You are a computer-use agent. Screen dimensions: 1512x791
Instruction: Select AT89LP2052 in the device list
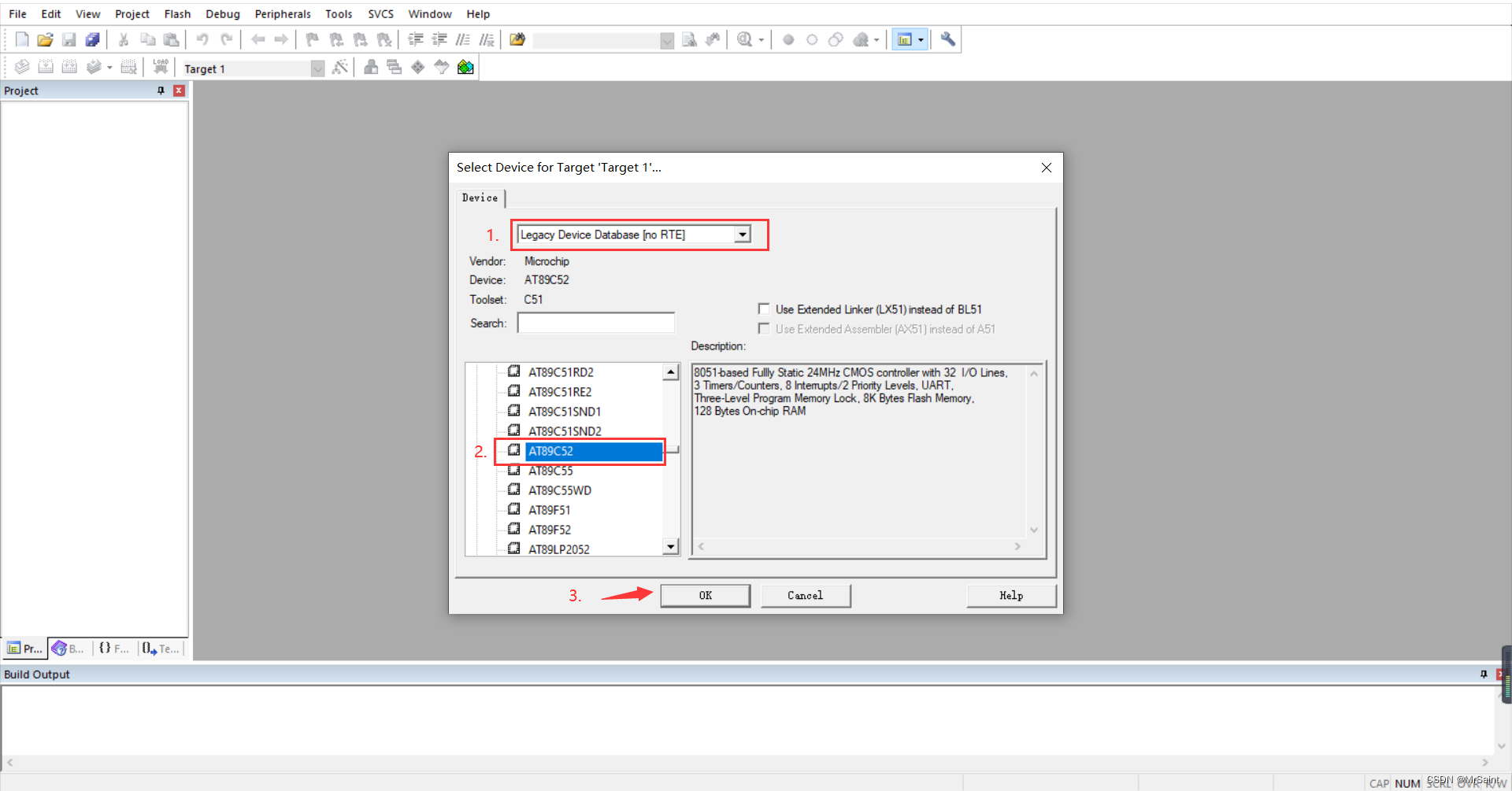click(x=558, y=549)
